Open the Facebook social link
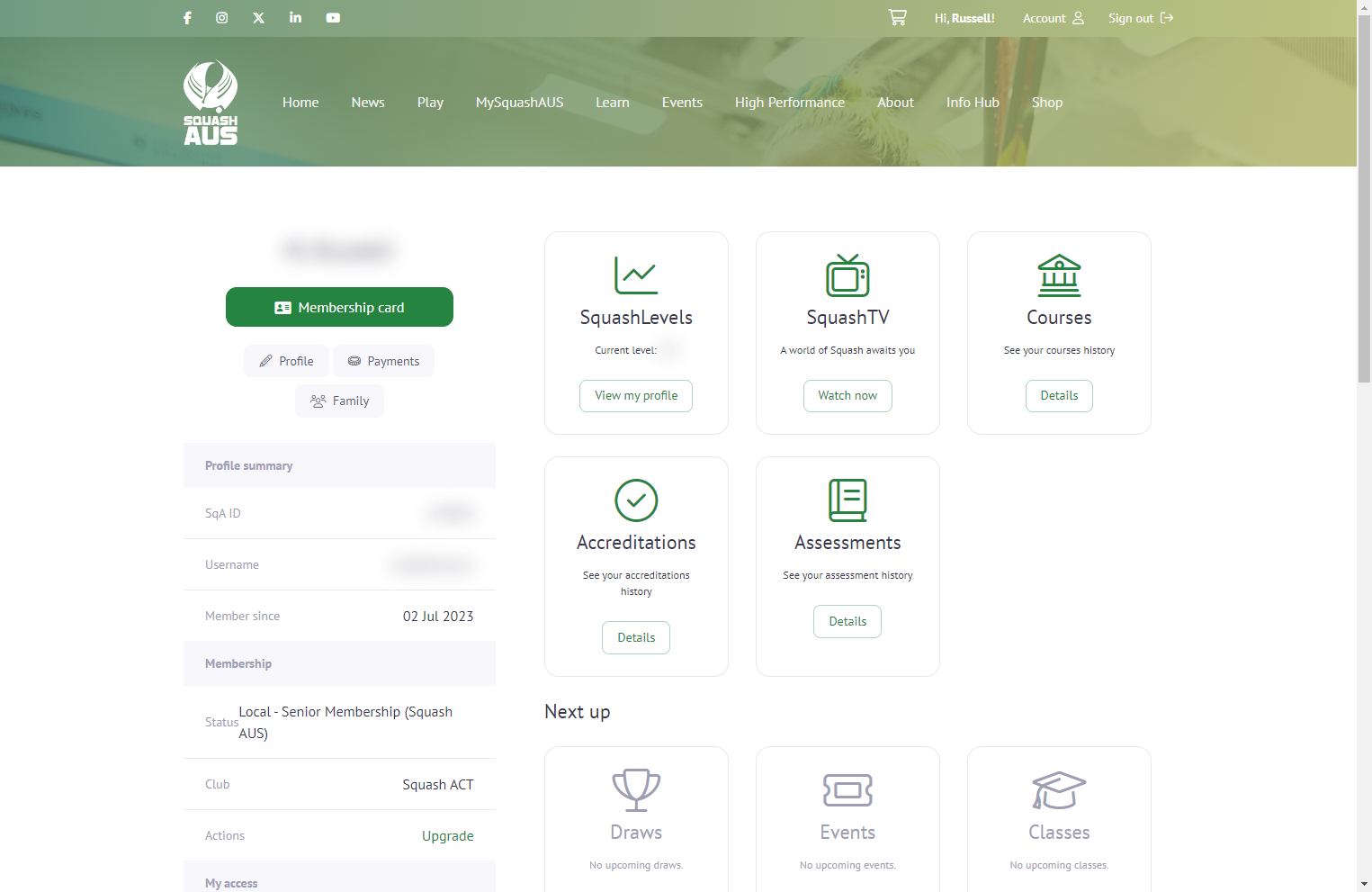The height and width of the screenshot is (892, 1372). click(x=187, y=18)
